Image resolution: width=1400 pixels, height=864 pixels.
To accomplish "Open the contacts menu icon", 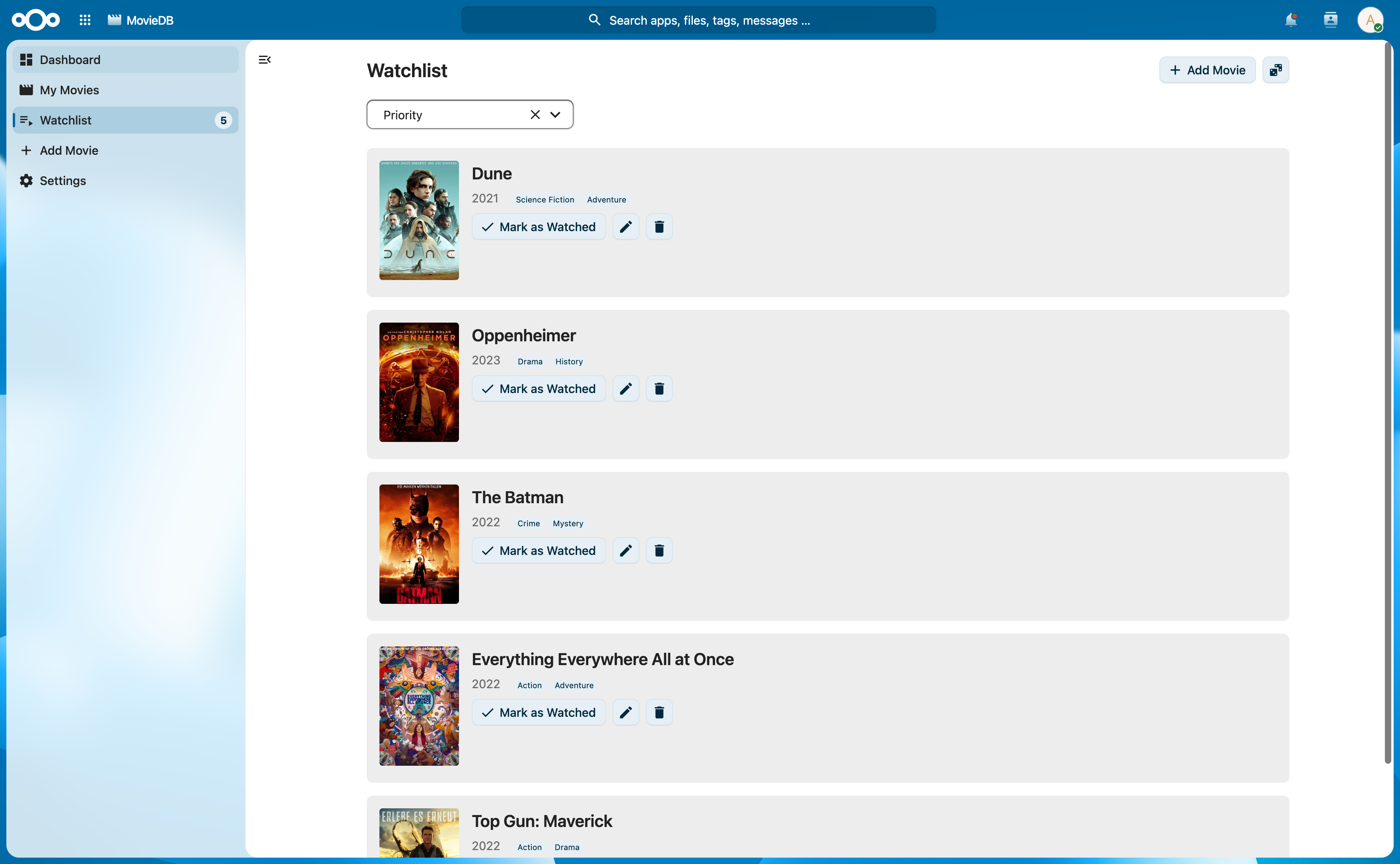I will (1330, 20).
